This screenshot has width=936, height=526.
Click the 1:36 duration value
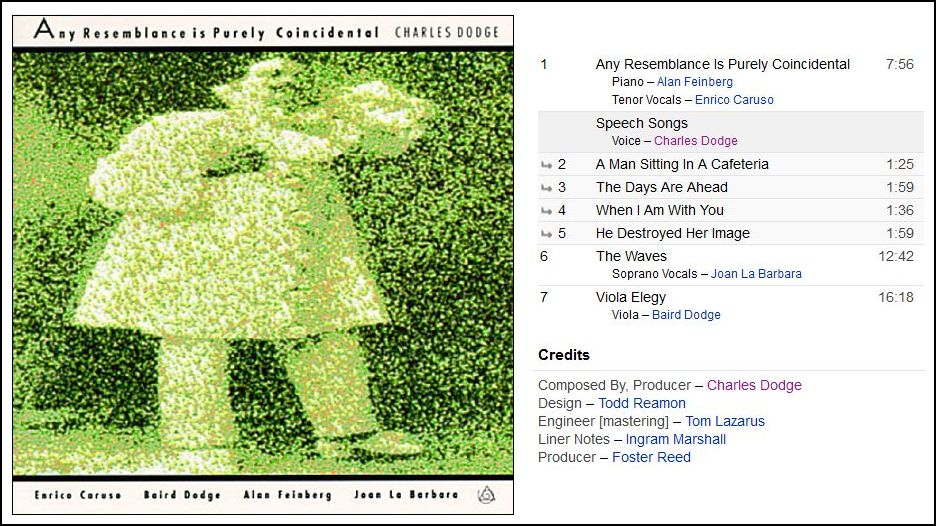pos(900,210)
